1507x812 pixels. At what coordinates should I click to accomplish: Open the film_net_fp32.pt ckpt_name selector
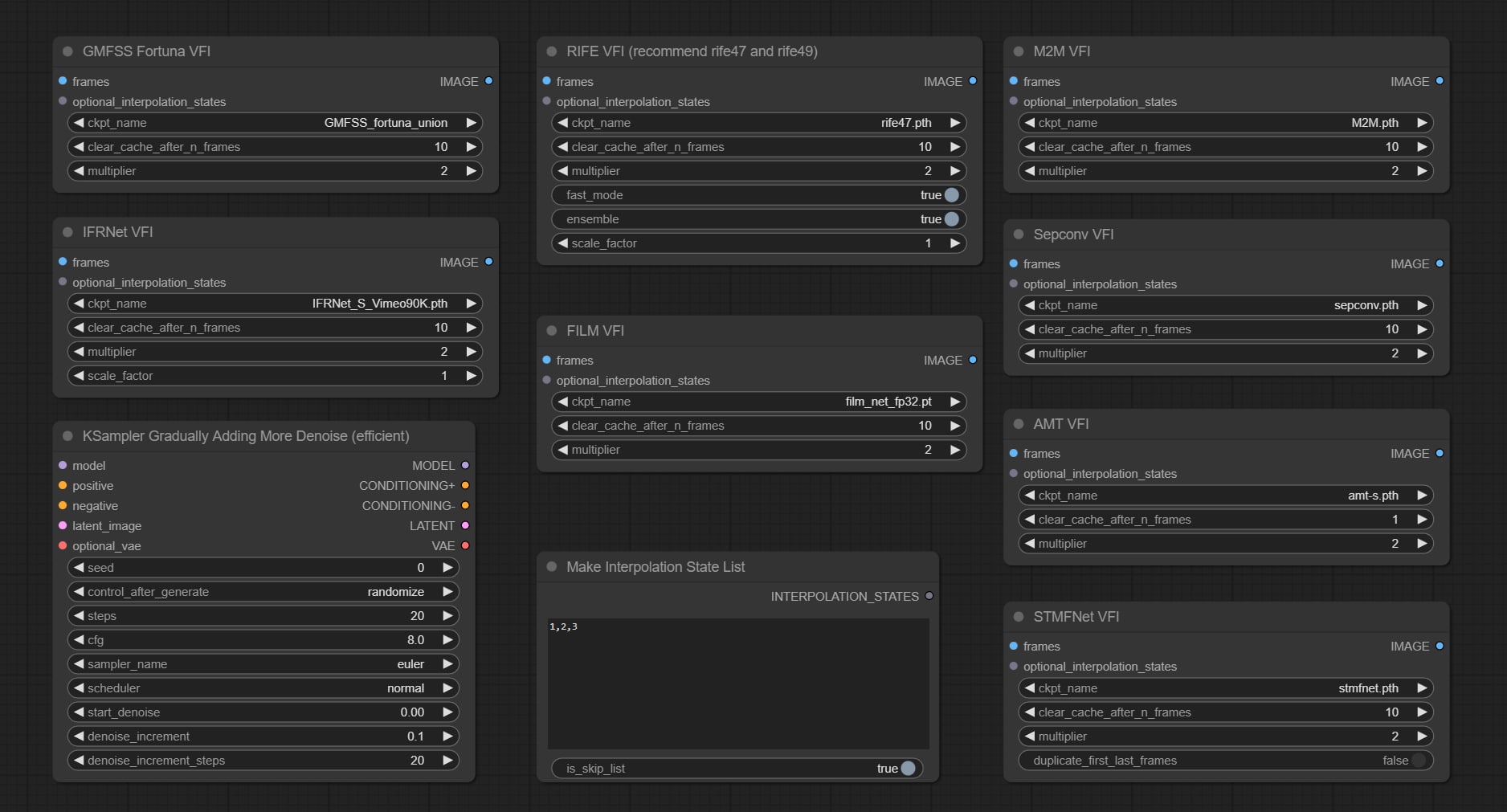(x=759, y=402)
